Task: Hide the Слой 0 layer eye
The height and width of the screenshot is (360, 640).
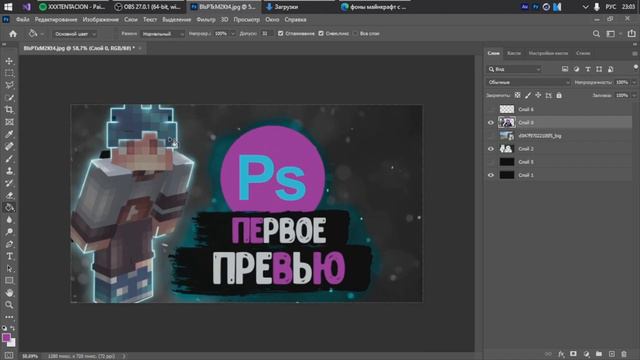Action: pos(491,122)
